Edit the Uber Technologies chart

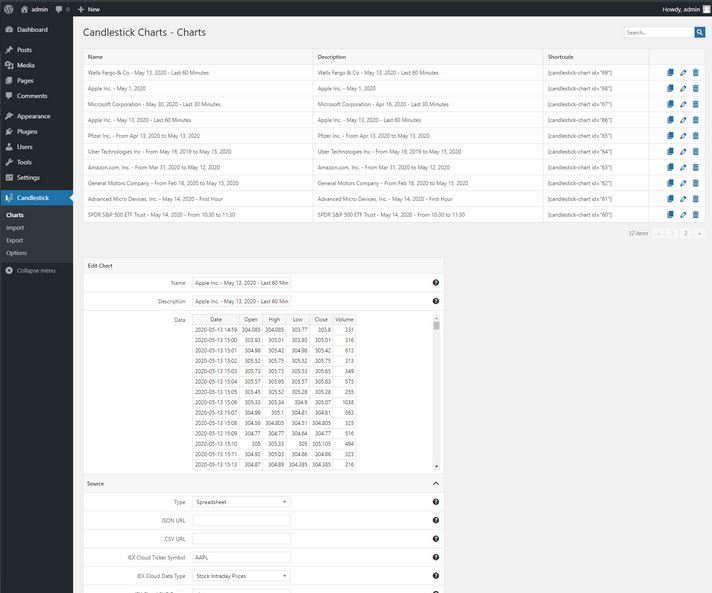[683, 152]
